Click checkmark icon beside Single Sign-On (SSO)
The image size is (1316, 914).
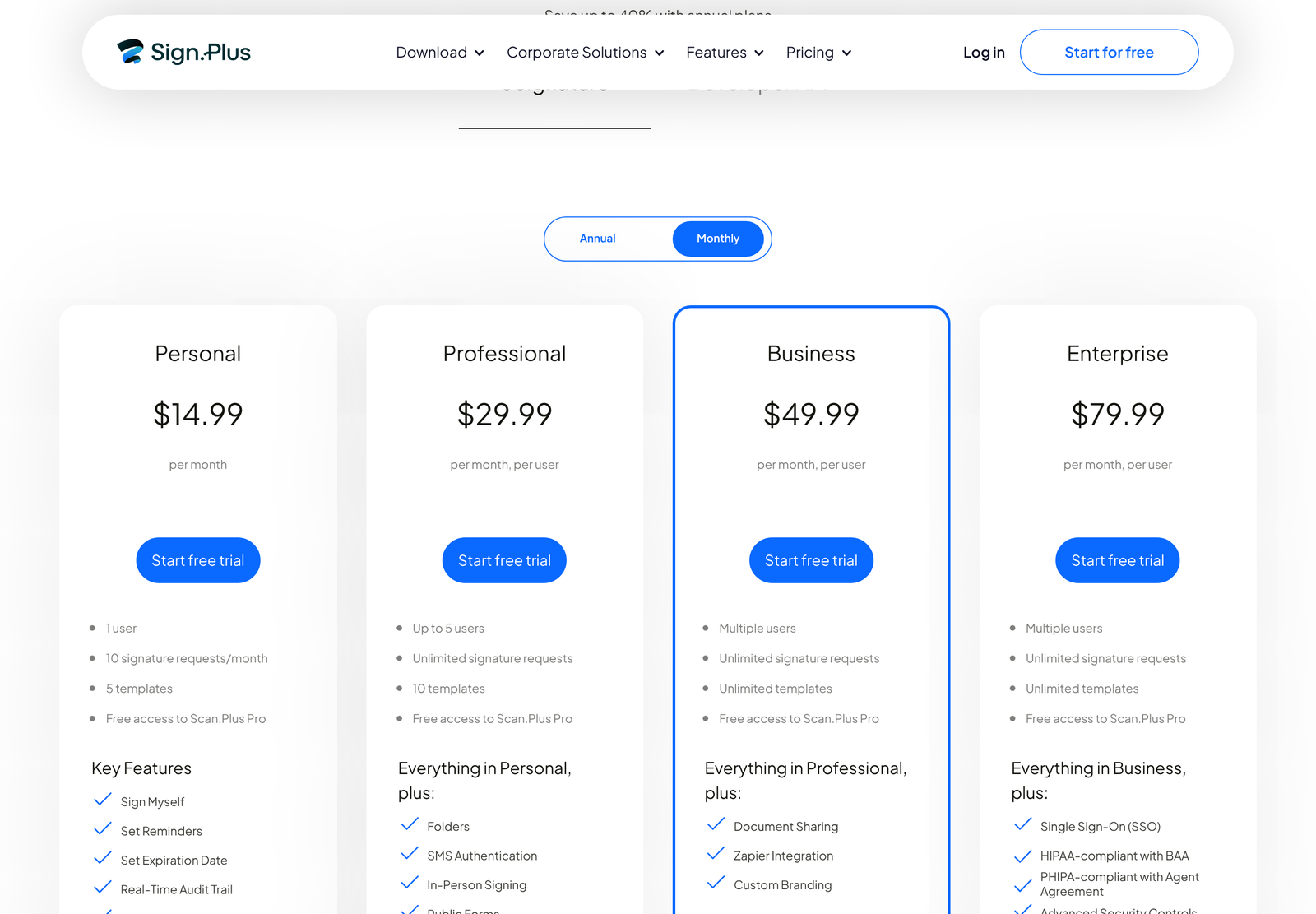[1023, 824]
